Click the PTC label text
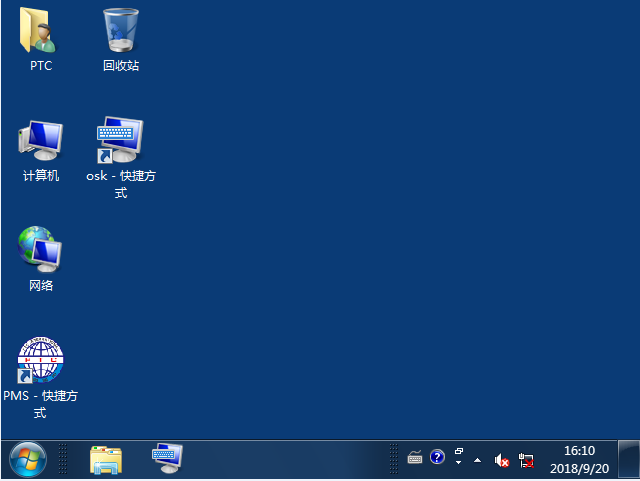This screenshot has width=640, height=481. pyautogui.click(x=41, y=66)
